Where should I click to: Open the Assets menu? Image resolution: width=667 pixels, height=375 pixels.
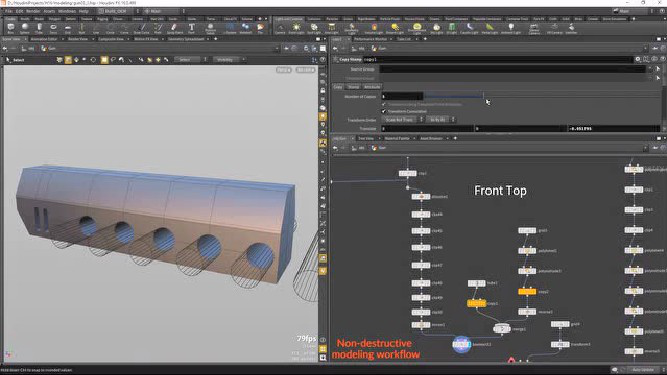49,11
